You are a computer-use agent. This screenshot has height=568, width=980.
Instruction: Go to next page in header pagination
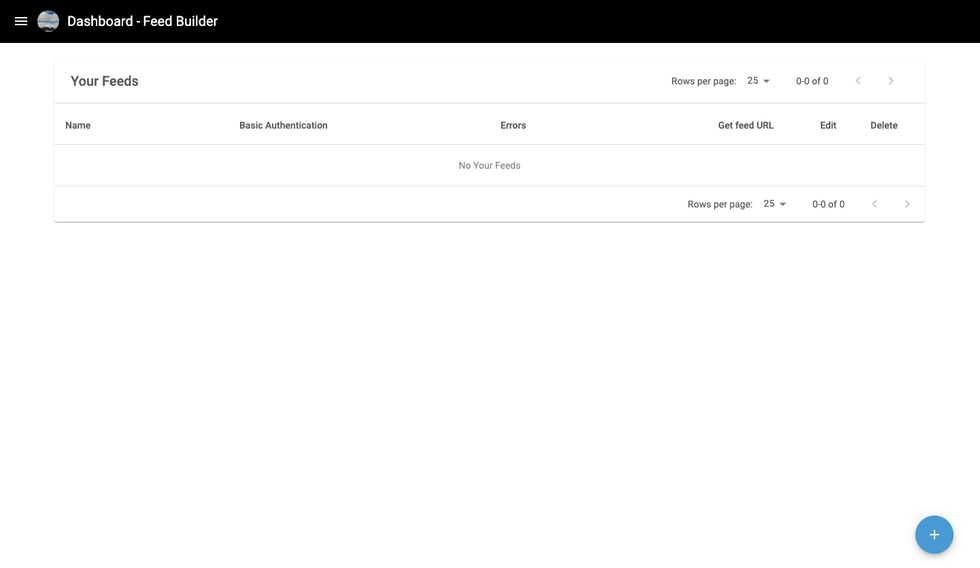[891, 81]
